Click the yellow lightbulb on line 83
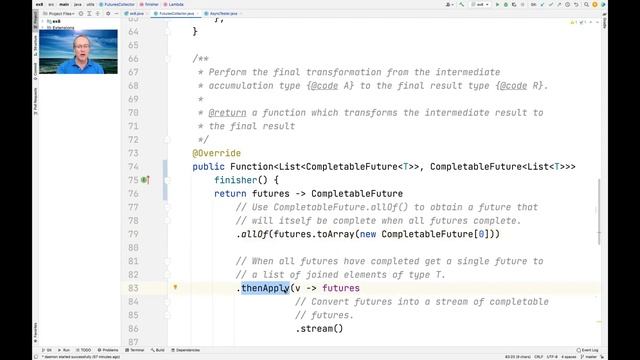This screenshot has width=640, height=360. tap(175, 287)
